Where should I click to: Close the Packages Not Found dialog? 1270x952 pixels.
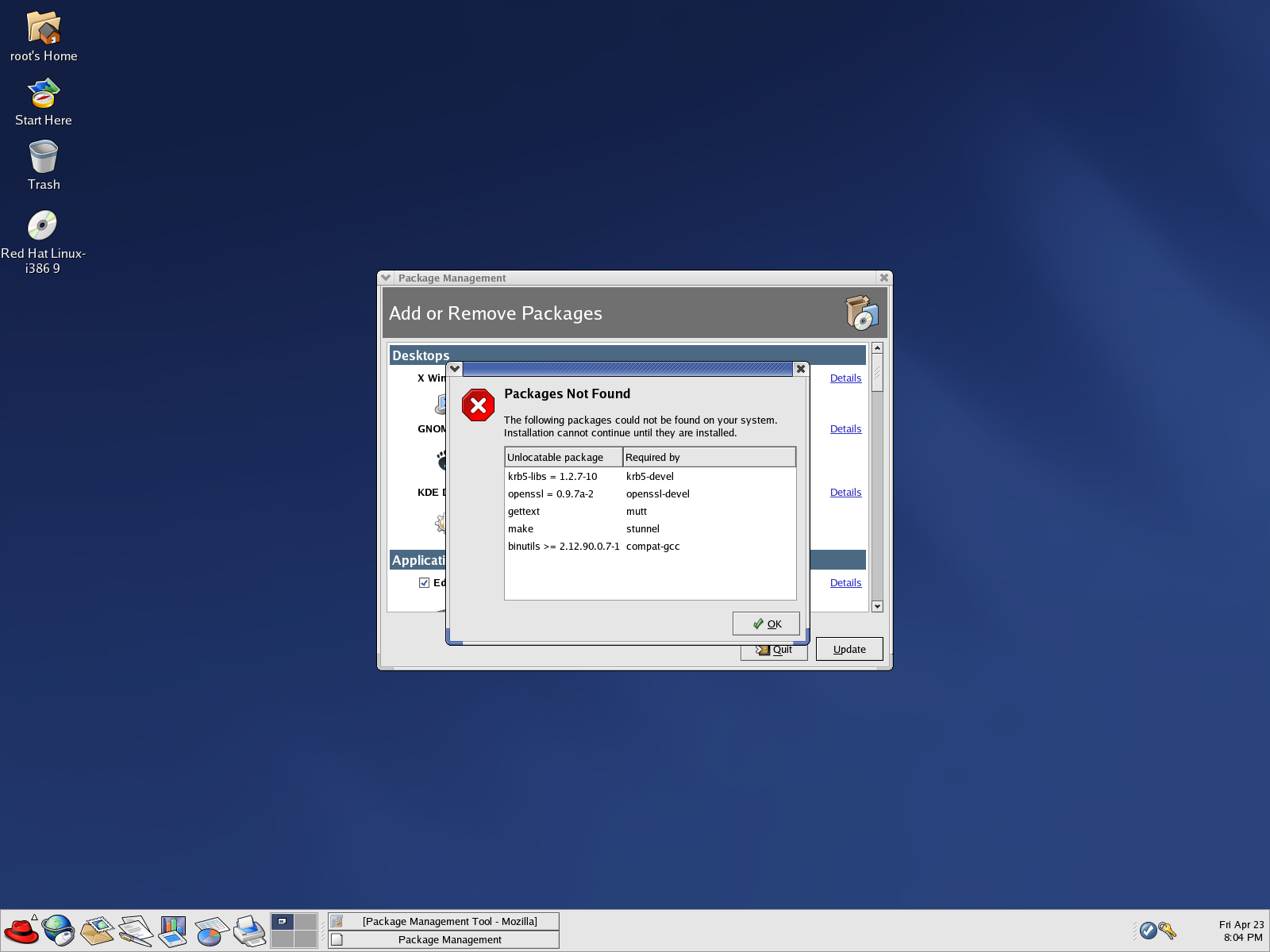click(801, 369)
